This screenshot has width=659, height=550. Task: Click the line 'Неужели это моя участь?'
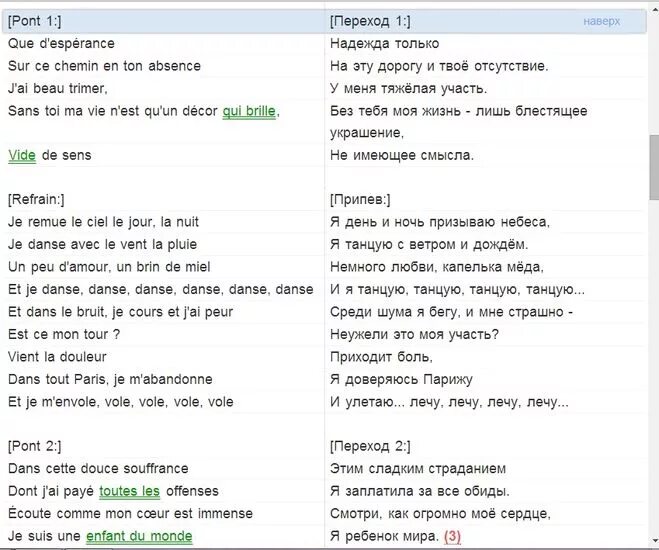[x=414, y=334]
